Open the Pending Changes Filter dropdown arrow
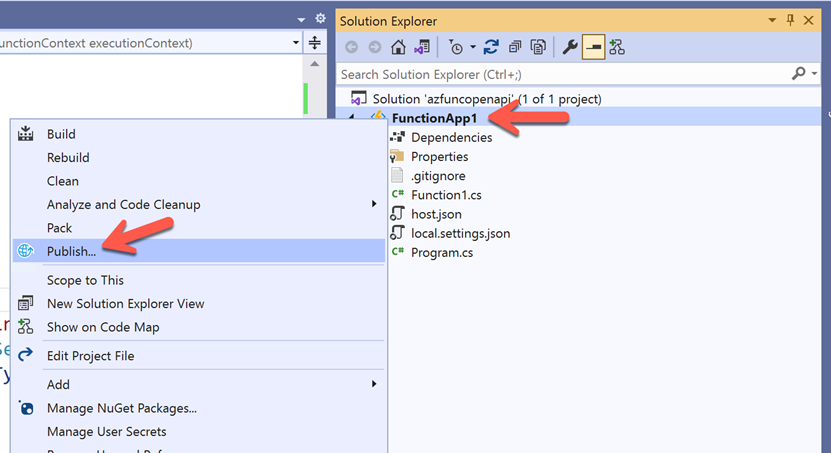The width and height of the screenshot is (831, 453). 473,47
